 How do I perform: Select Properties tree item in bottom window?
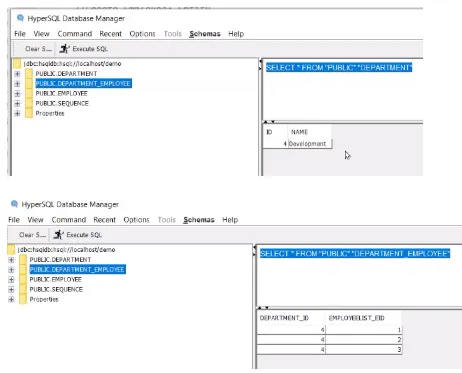[44, 299]
